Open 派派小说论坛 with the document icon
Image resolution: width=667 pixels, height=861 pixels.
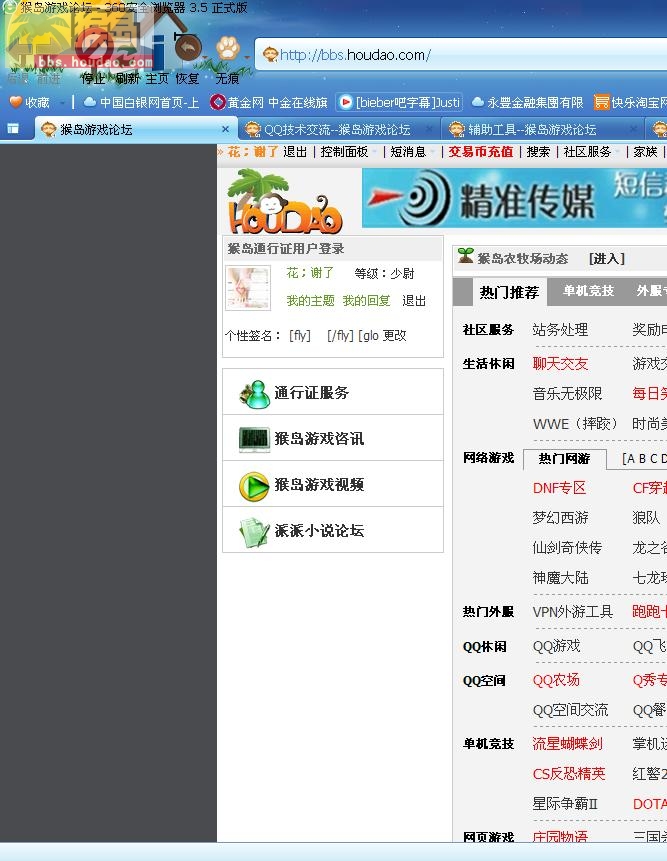click(x=333, y=530)
